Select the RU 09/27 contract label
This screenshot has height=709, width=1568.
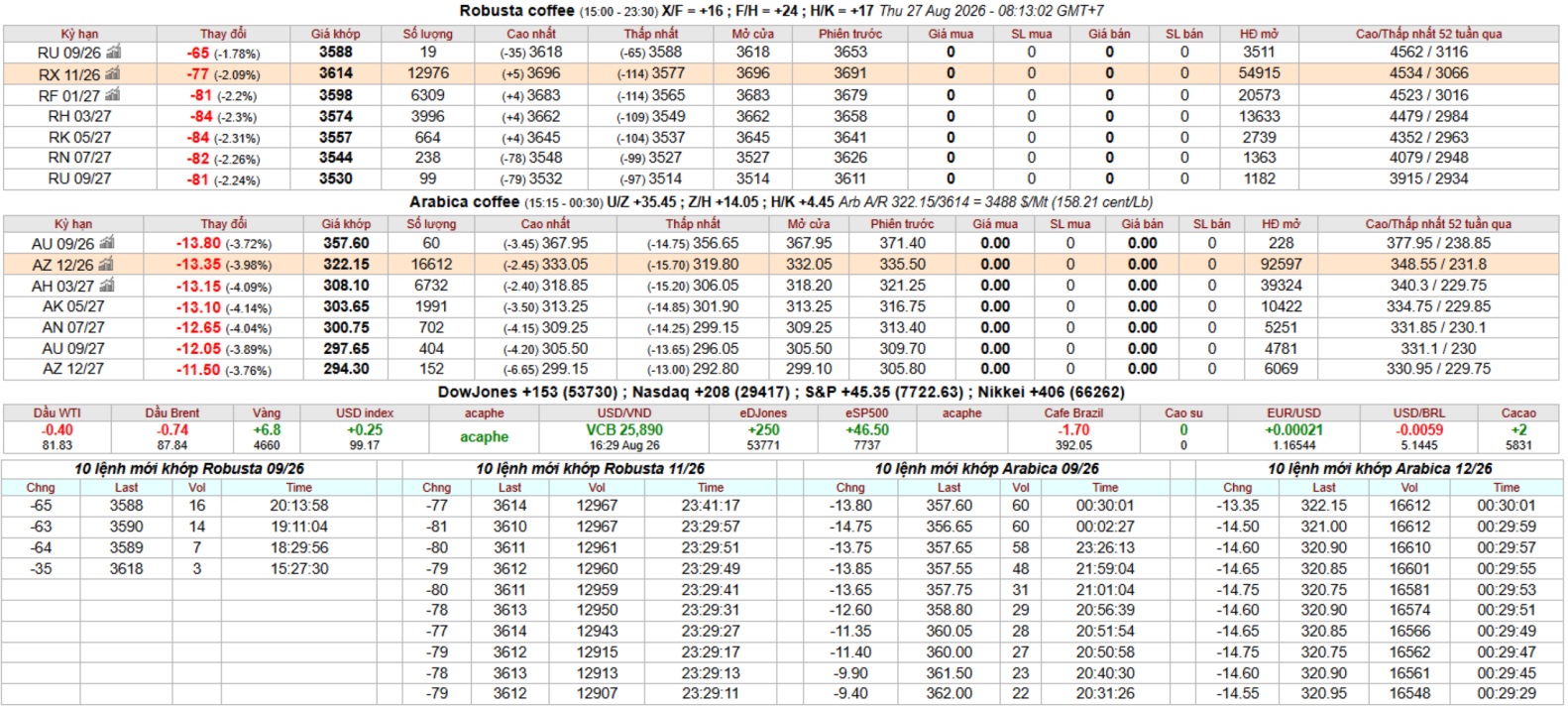click(79, 178)
